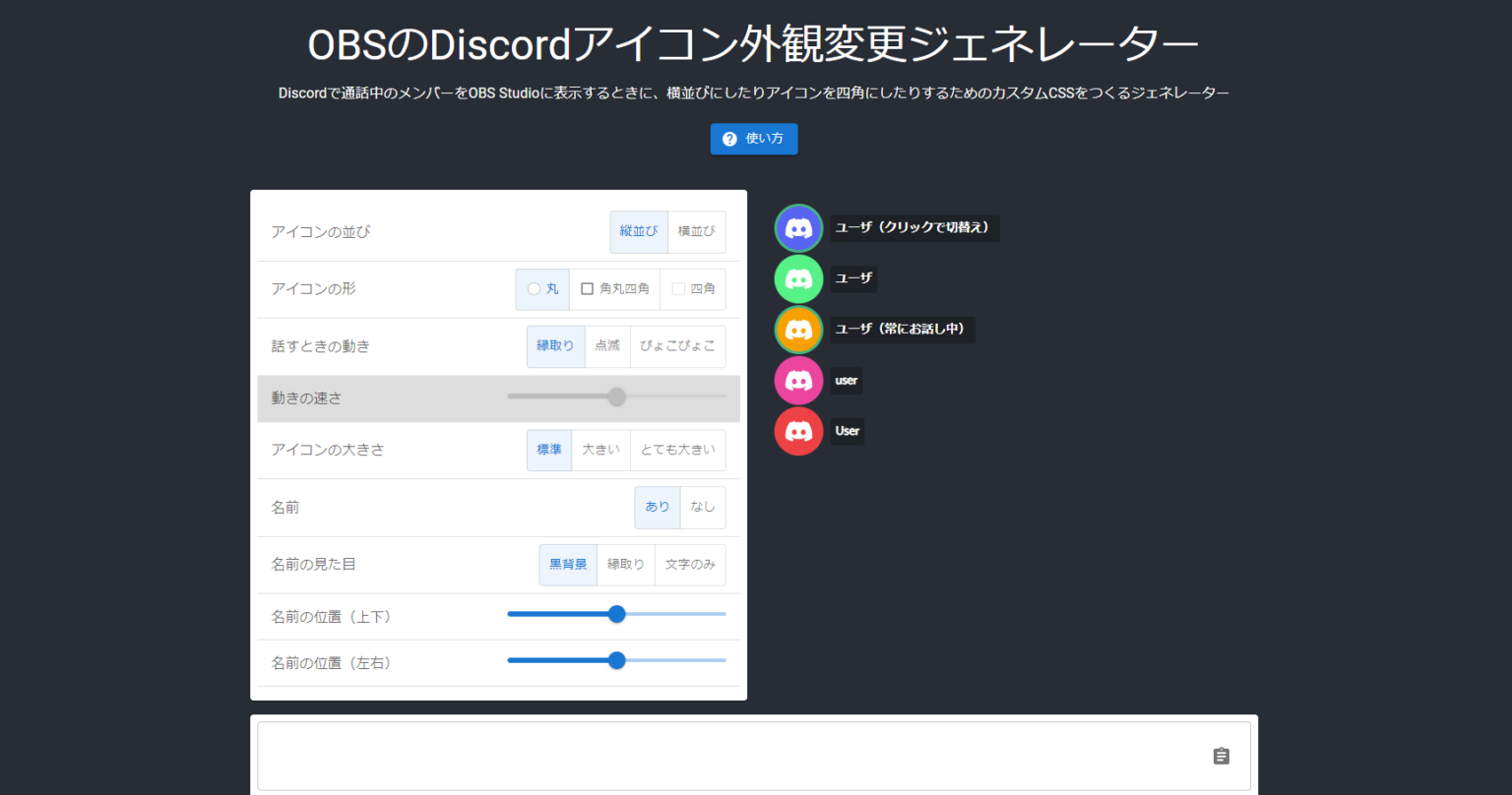Image resolution: width=1512 pixels, height=795 pixels.
Task: Click the blue Discord avatar icon for ユーザ切替え
Action: click(798, 227)
